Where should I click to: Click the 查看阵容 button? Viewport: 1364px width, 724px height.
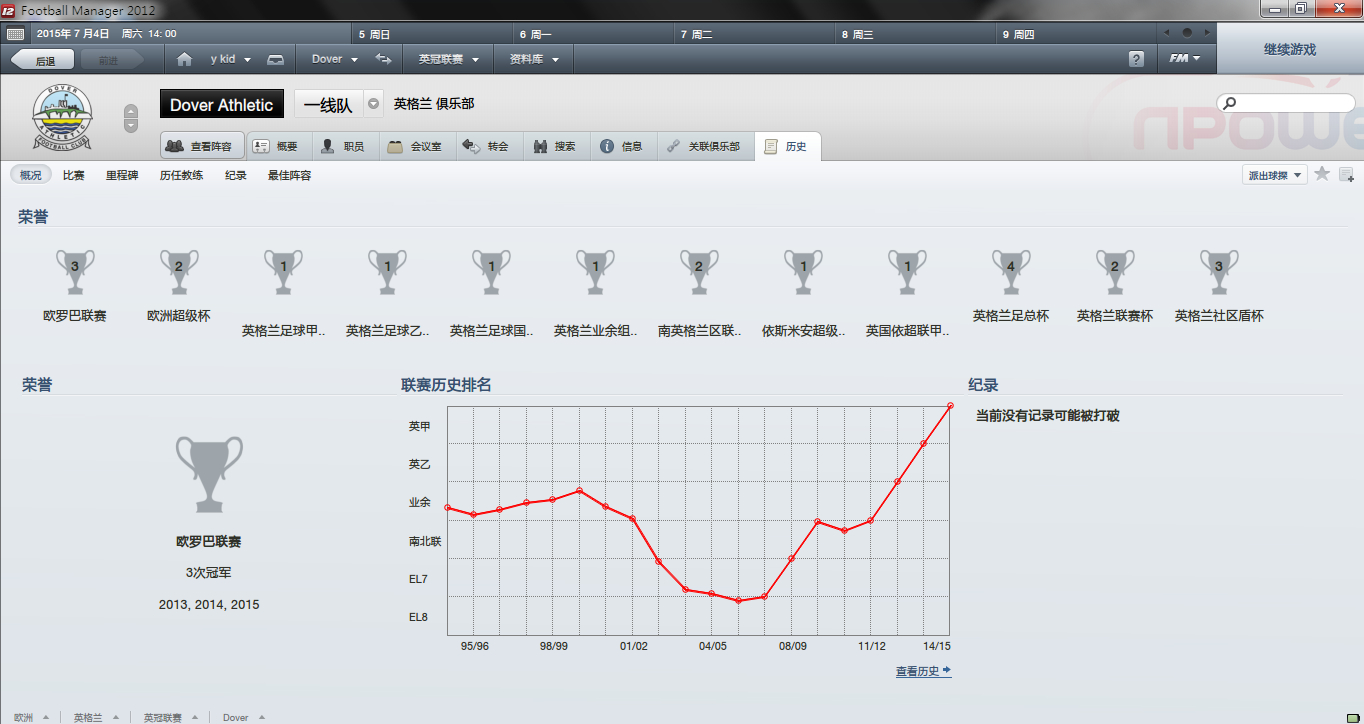pyautogui.click(x=203, y=146)
